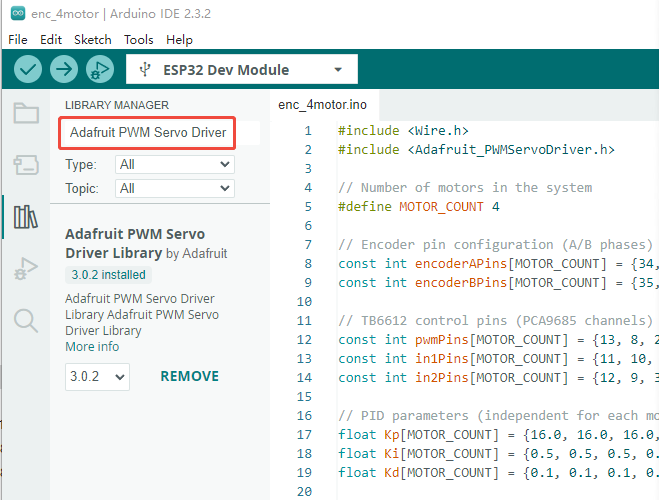Open the Tools menu
The image size is (659, 500).
[139, 40]
